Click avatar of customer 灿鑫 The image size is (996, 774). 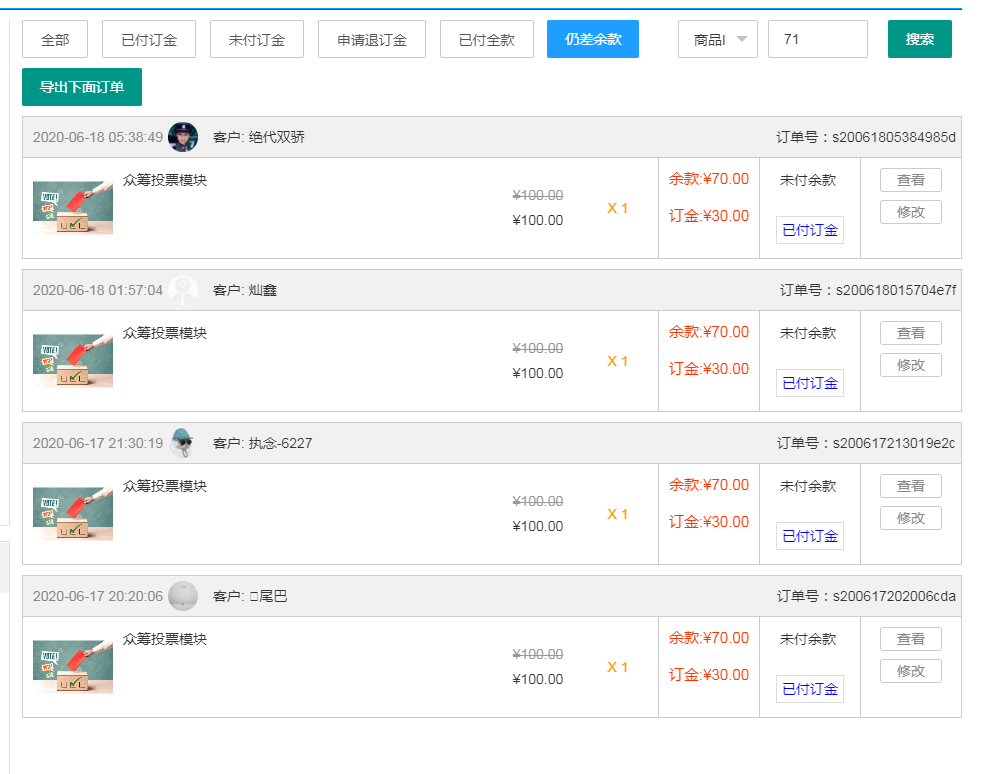tap(183, 290)
